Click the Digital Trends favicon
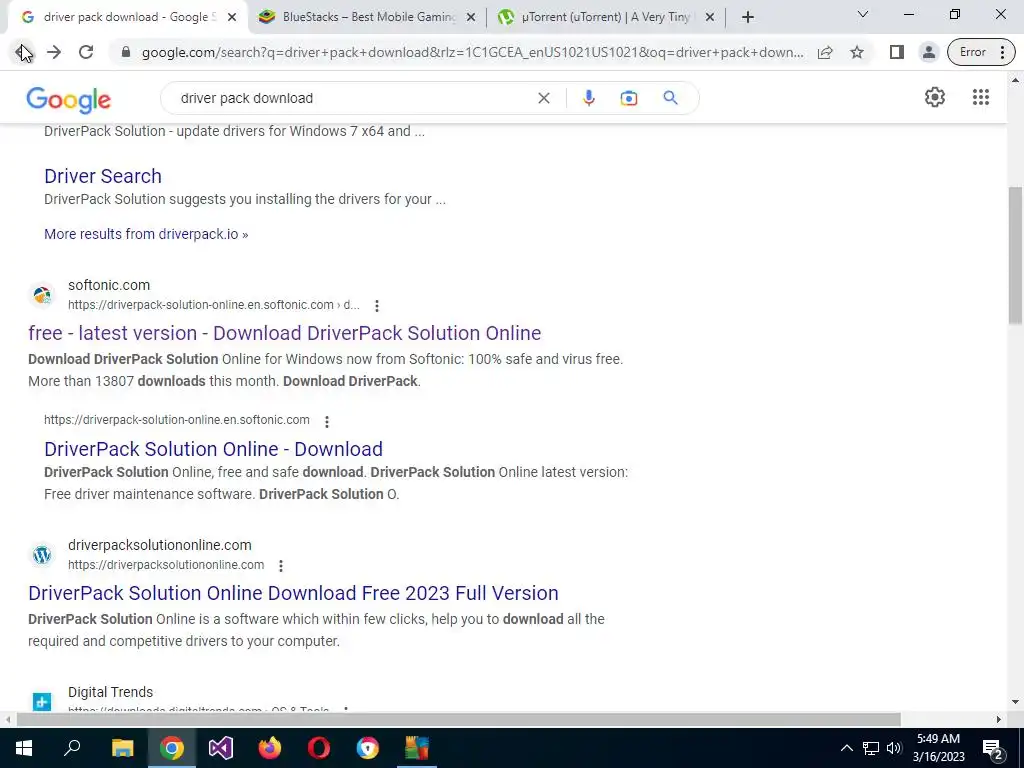 point(42,701)
